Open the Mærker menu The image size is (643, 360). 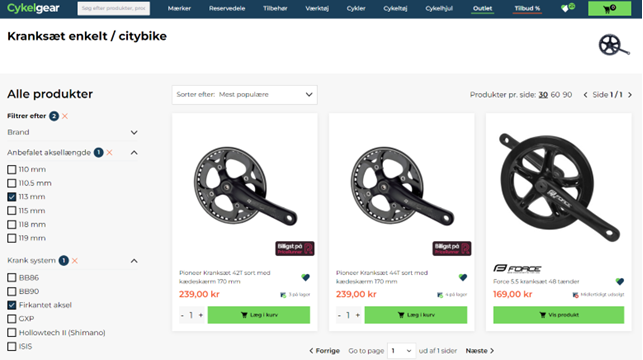179,8
